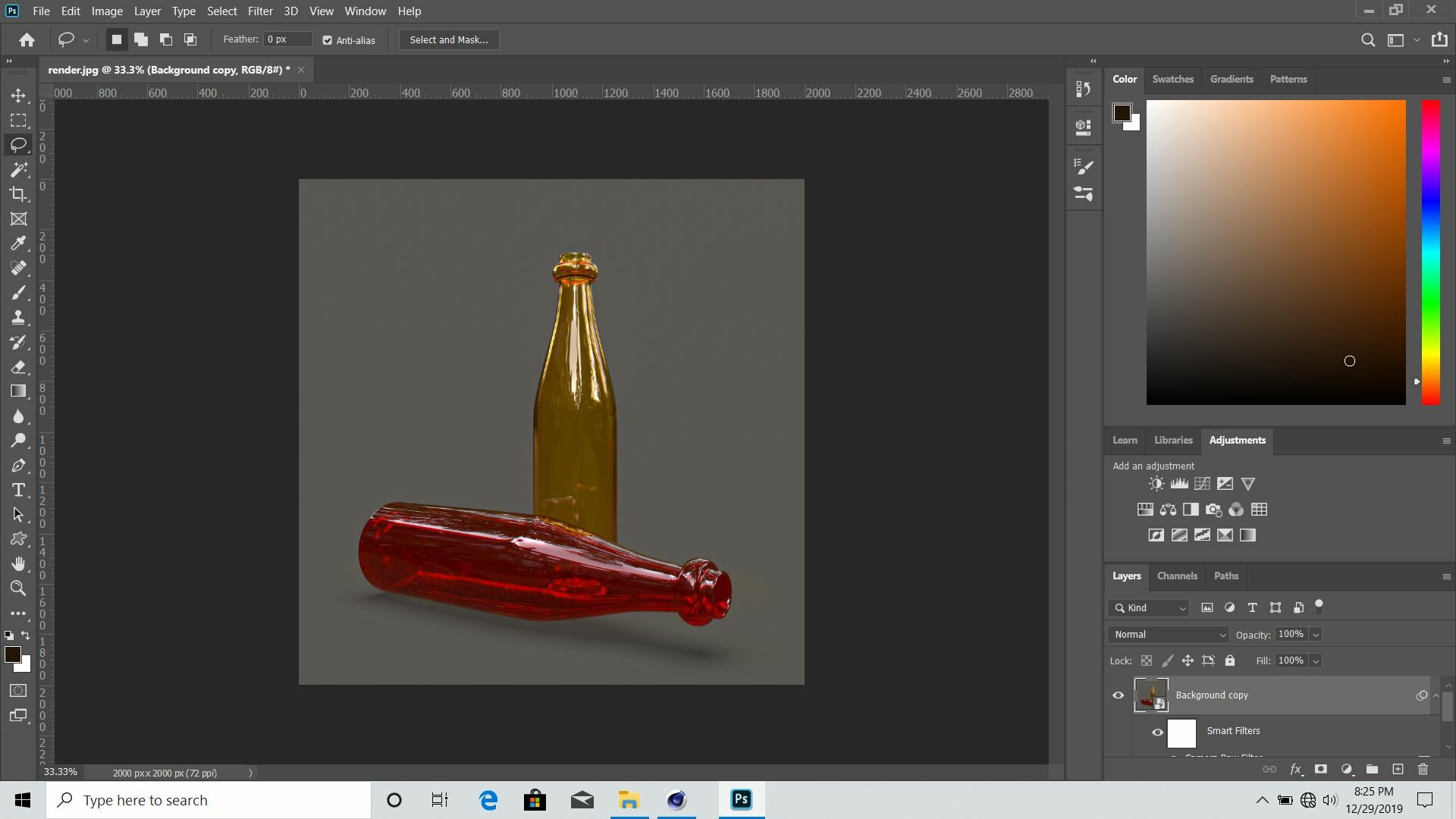Viewport: 1456px width, 819px height.
Task: Select the Spot Healing Brush tool
Action: tap(18, 268)
